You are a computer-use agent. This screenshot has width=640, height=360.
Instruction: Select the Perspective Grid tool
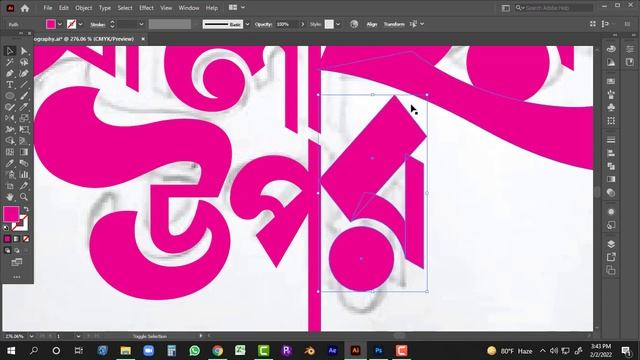click(24, 141)
